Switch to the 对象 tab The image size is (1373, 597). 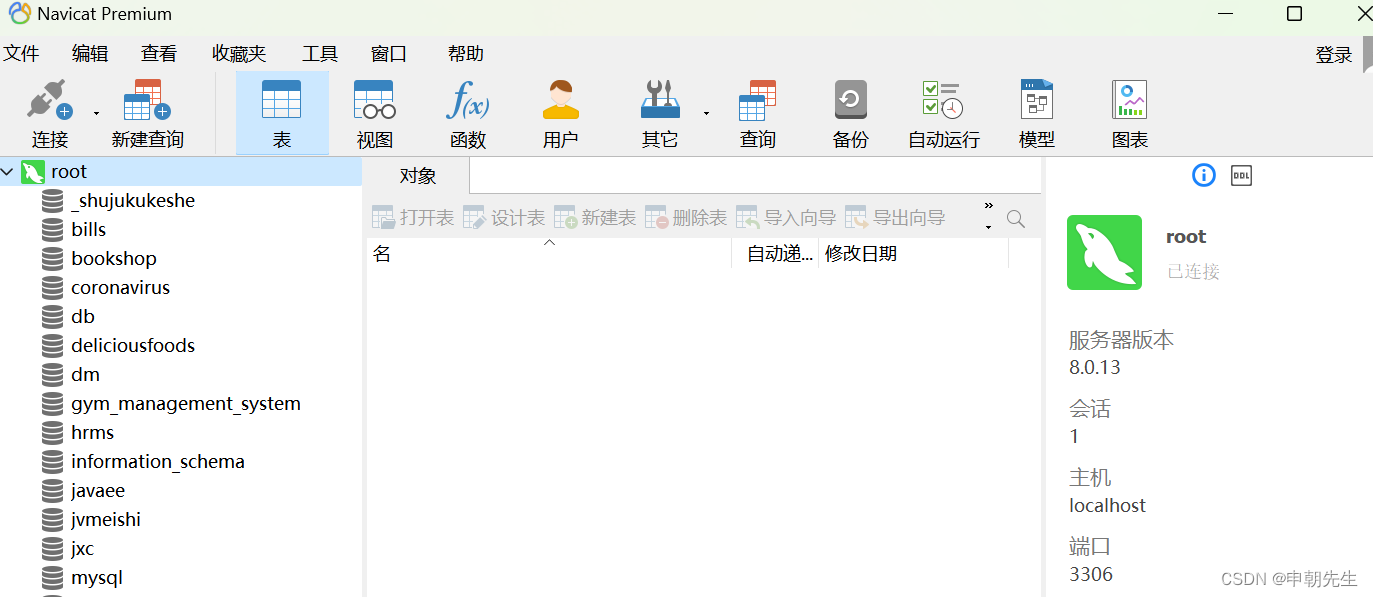coord(418,176)
